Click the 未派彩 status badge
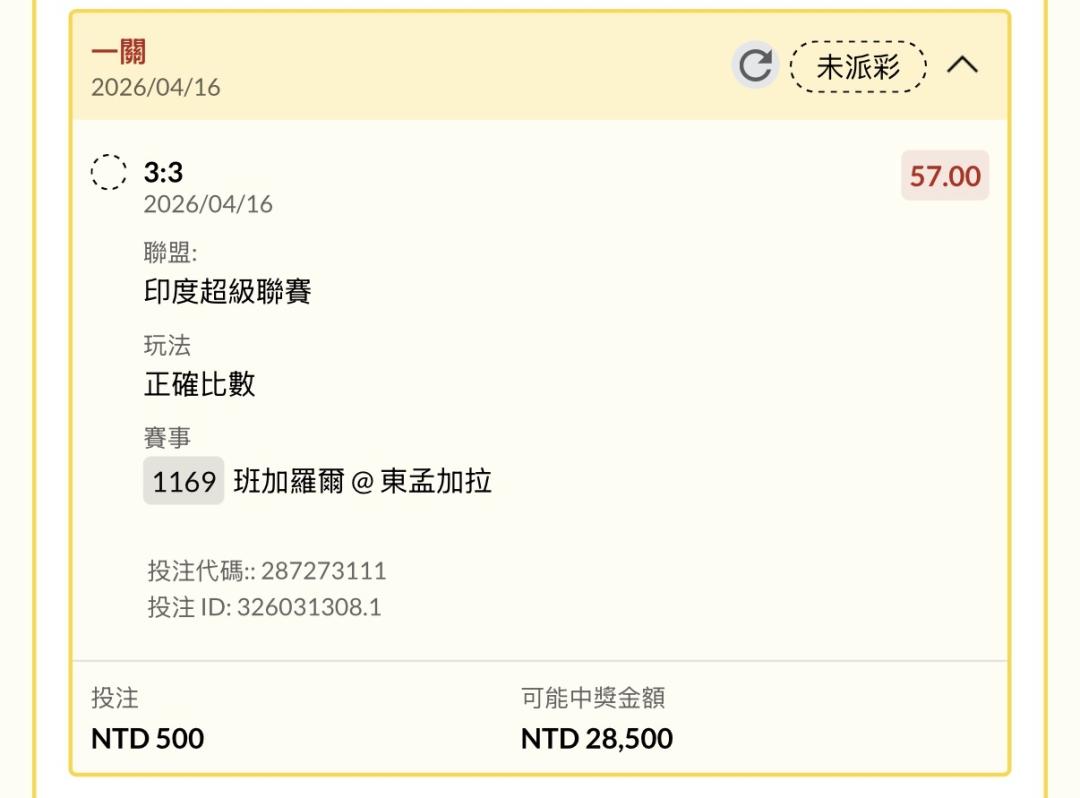The width and height of the screenshot is (1080, 798). pos(858,67)
